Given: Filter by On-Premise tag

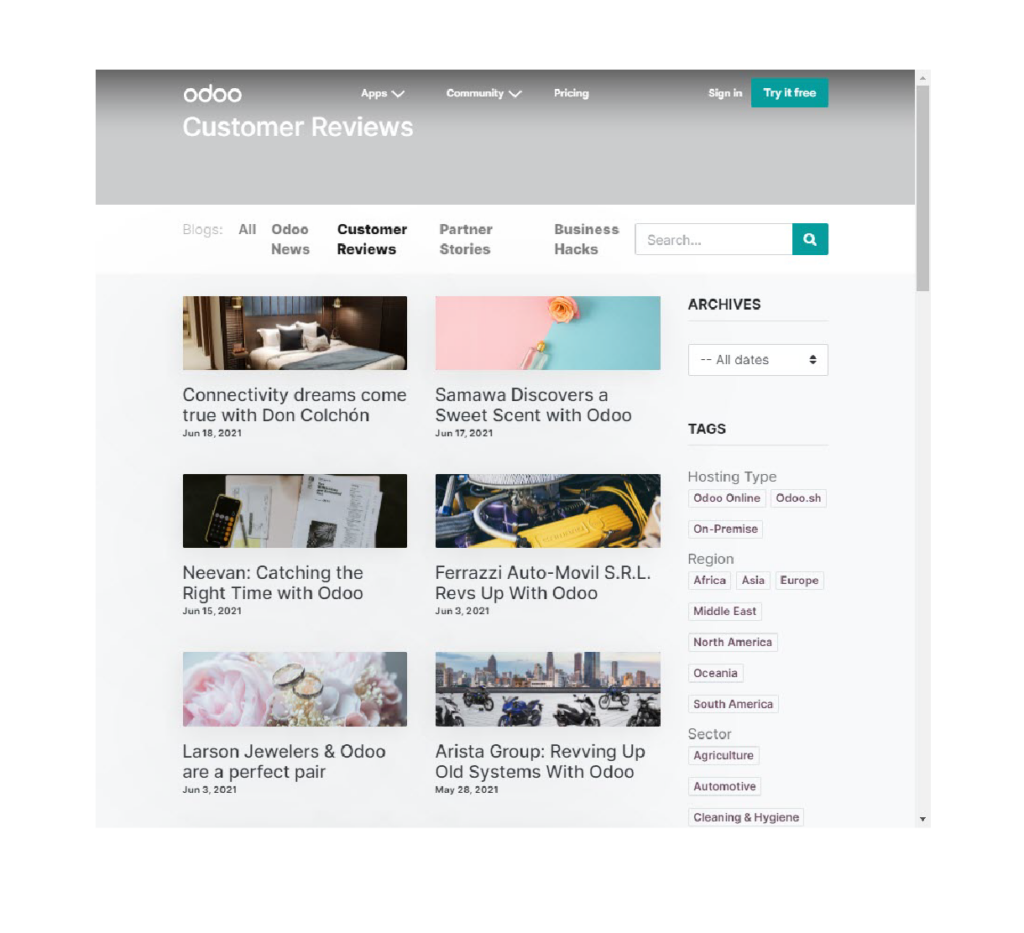Looking at the screenshot, I should pos(725,529).
